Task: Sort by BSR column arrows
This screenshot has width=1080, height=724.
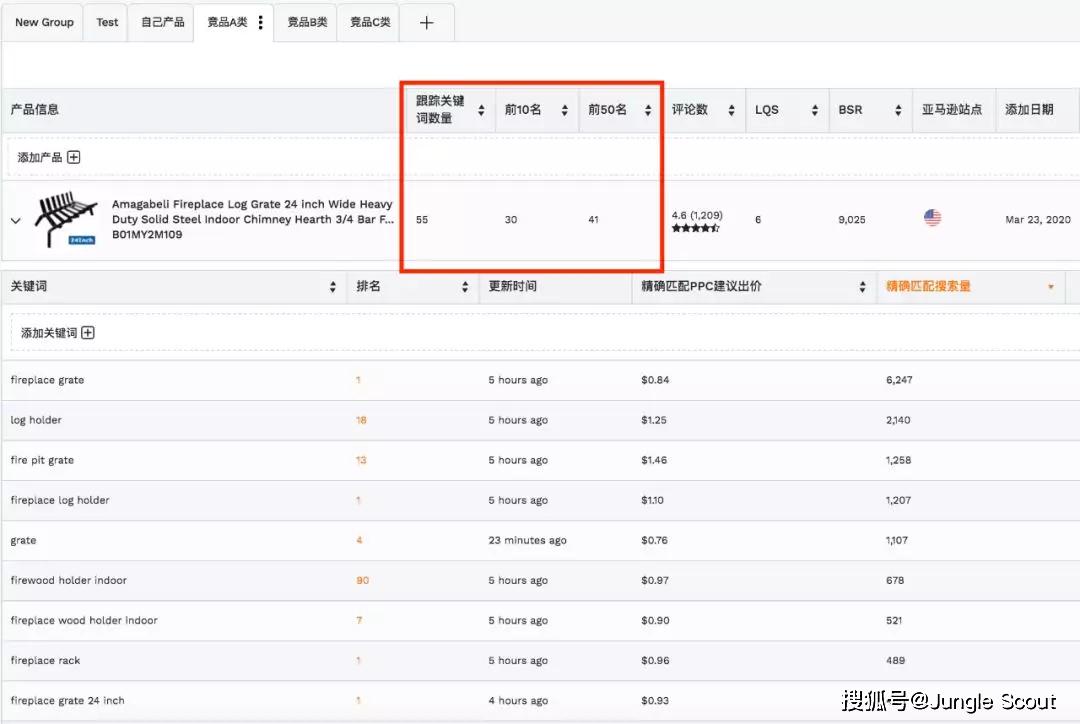Action: [x=897, y=110]
